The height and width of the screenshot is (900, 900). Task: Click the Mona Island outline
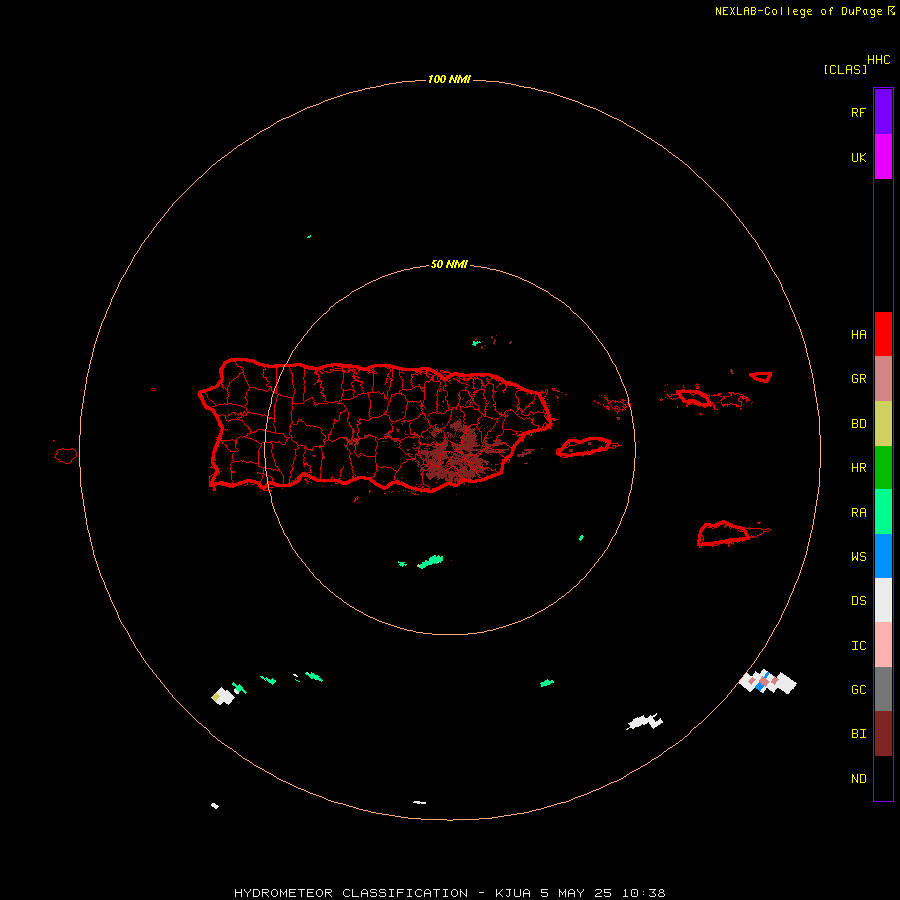click(x=65, y=456)
